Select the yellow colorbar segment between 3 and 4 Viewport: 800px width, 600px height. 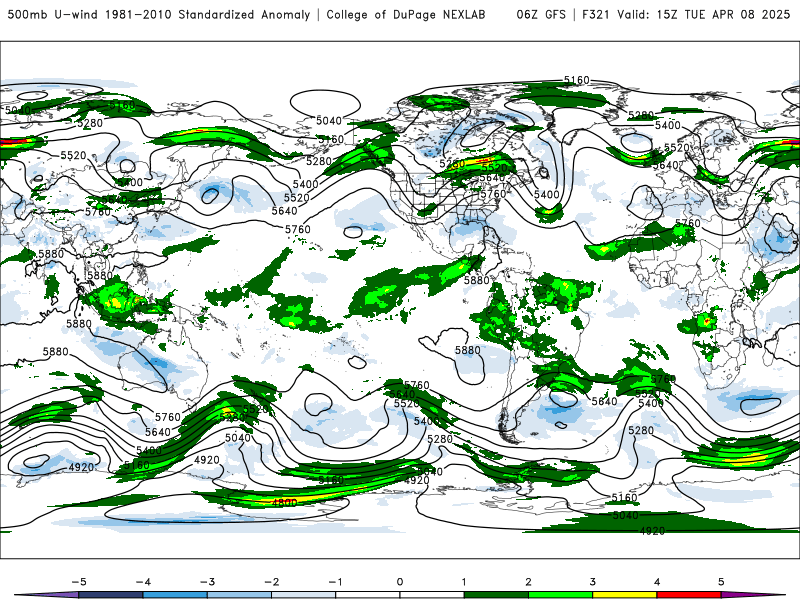(x=624, y=595)
